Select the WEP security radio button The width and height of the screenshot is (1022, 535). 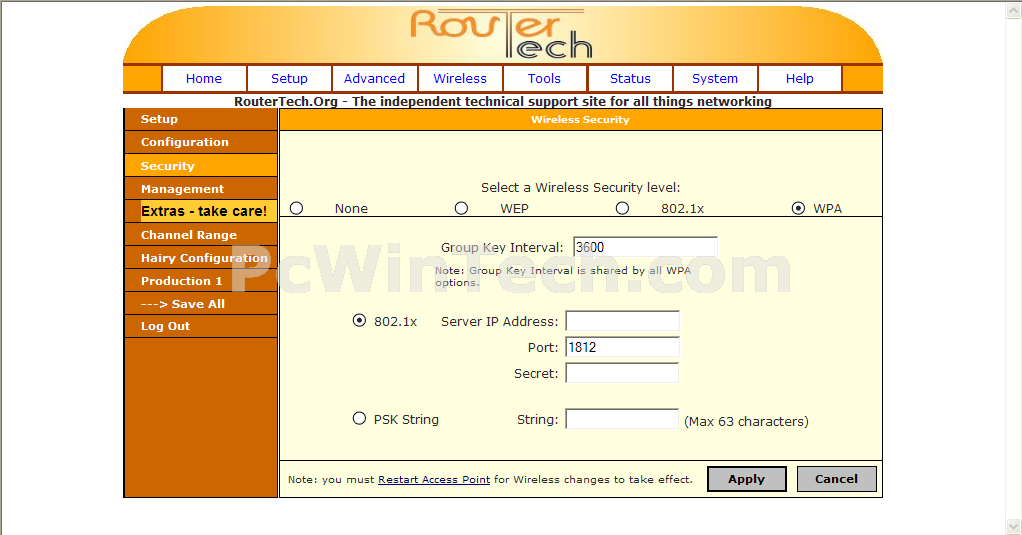[461, 208]
